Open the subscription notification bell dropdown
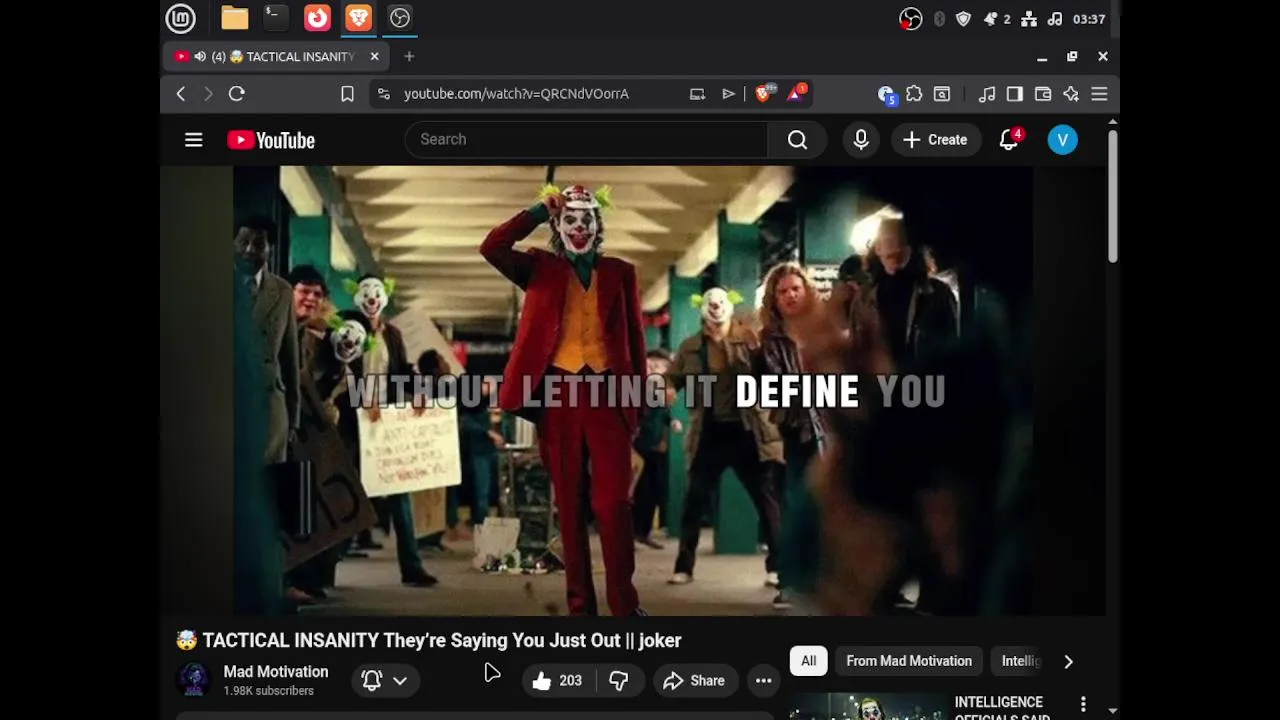Image resolution: width=1280 pixels, height=720 pixels. point(385,681)
